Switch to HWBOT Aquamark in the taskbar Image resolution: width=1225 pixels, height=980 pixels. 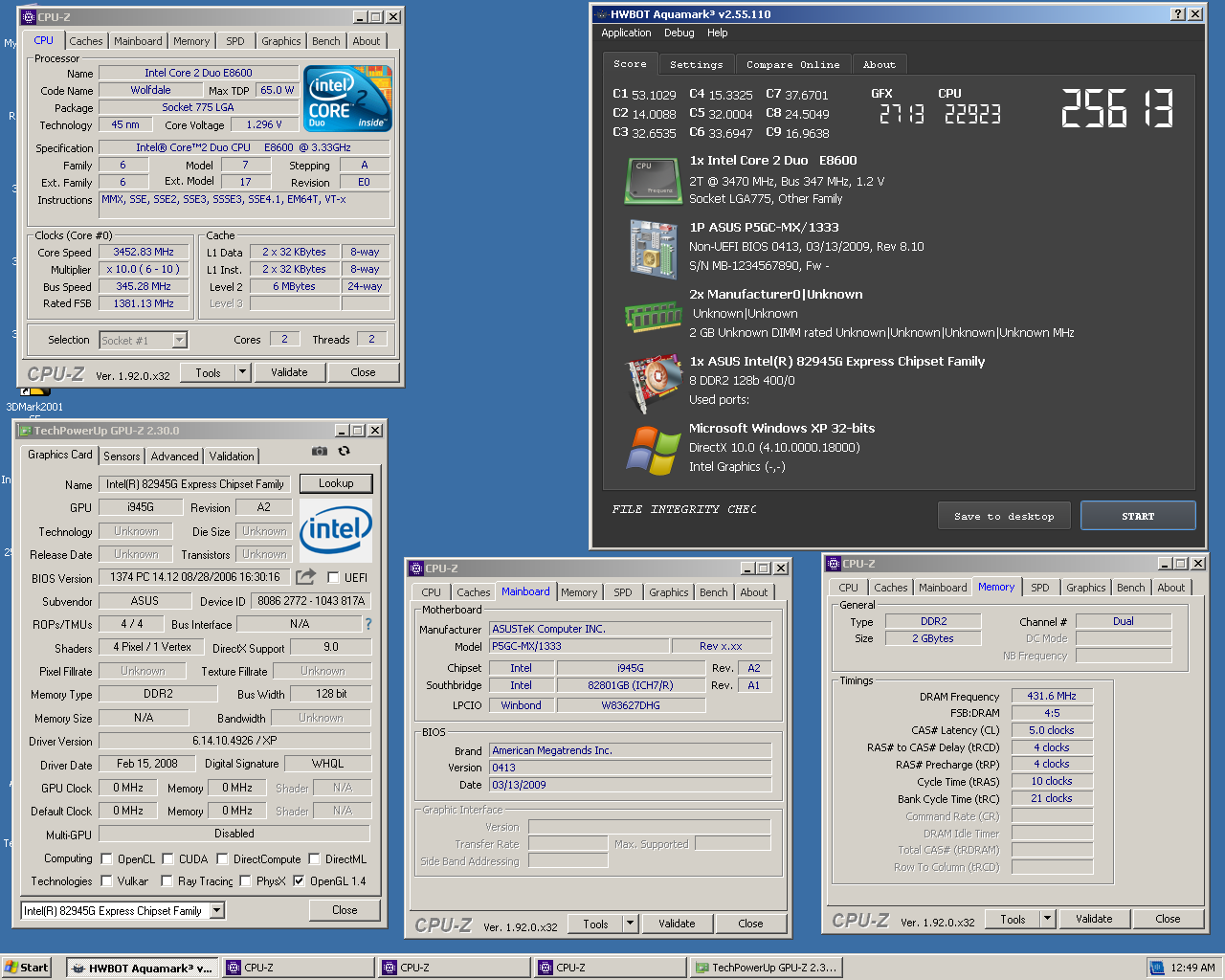(x=144, y=968)
